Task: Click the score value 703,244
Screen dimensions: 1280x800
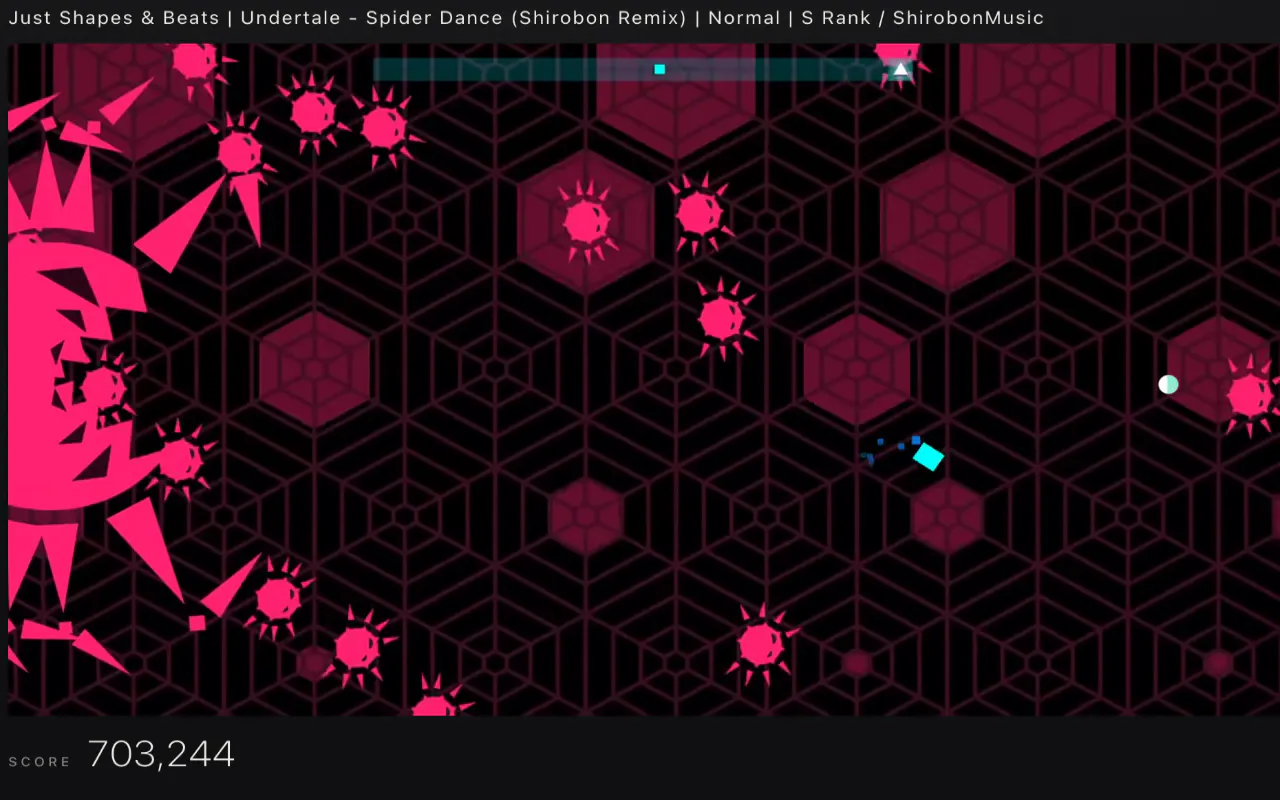Action: coord(161,754)
